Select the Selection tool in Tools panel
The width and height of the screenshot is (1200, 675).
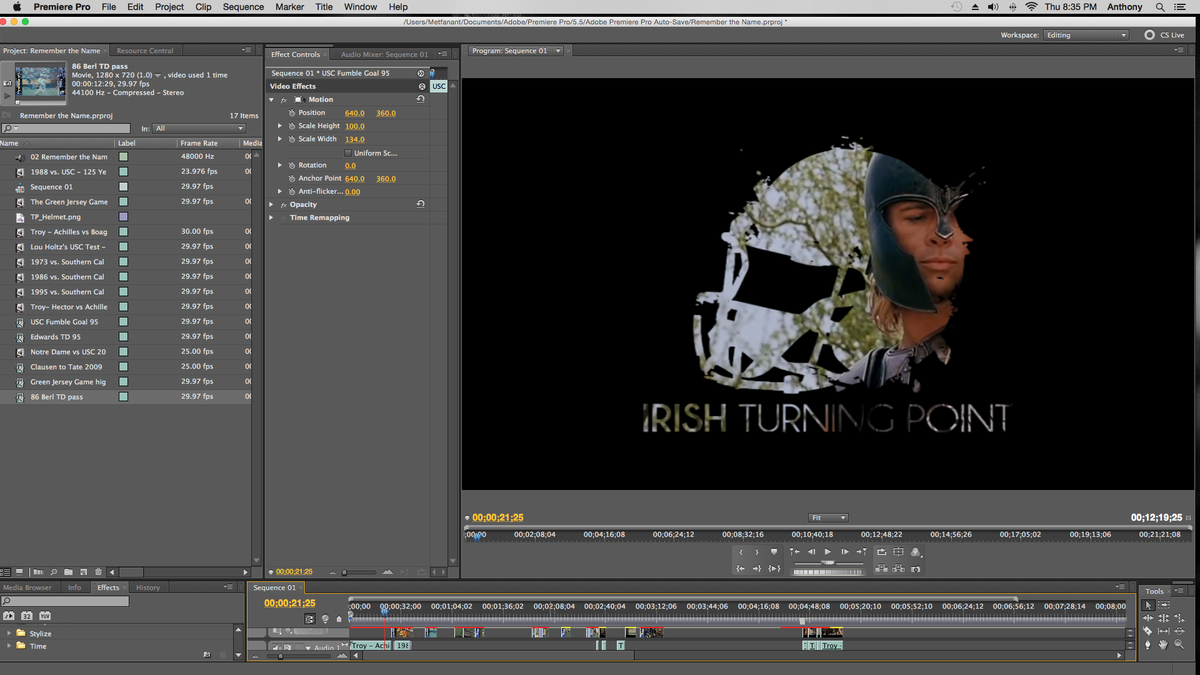pos(1148,605)
